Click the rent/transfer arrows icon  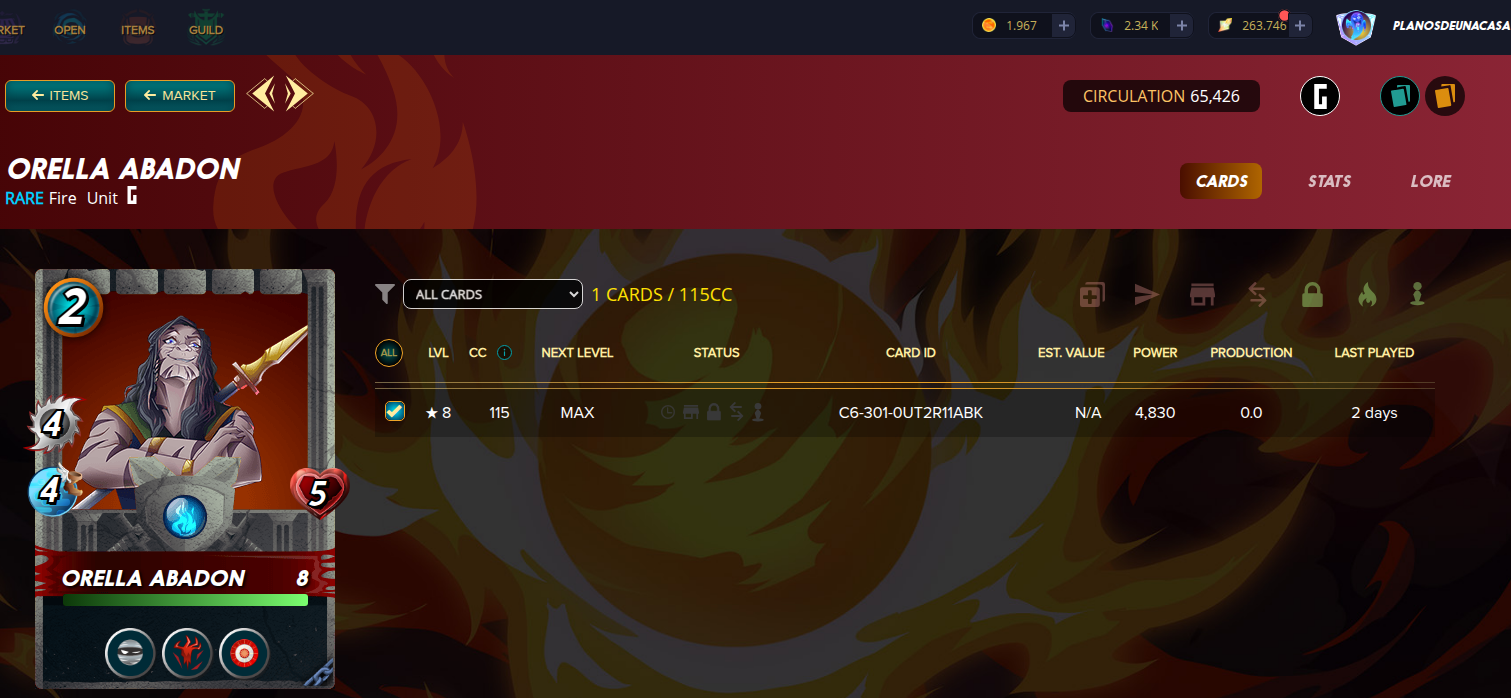pos(1258,295)
